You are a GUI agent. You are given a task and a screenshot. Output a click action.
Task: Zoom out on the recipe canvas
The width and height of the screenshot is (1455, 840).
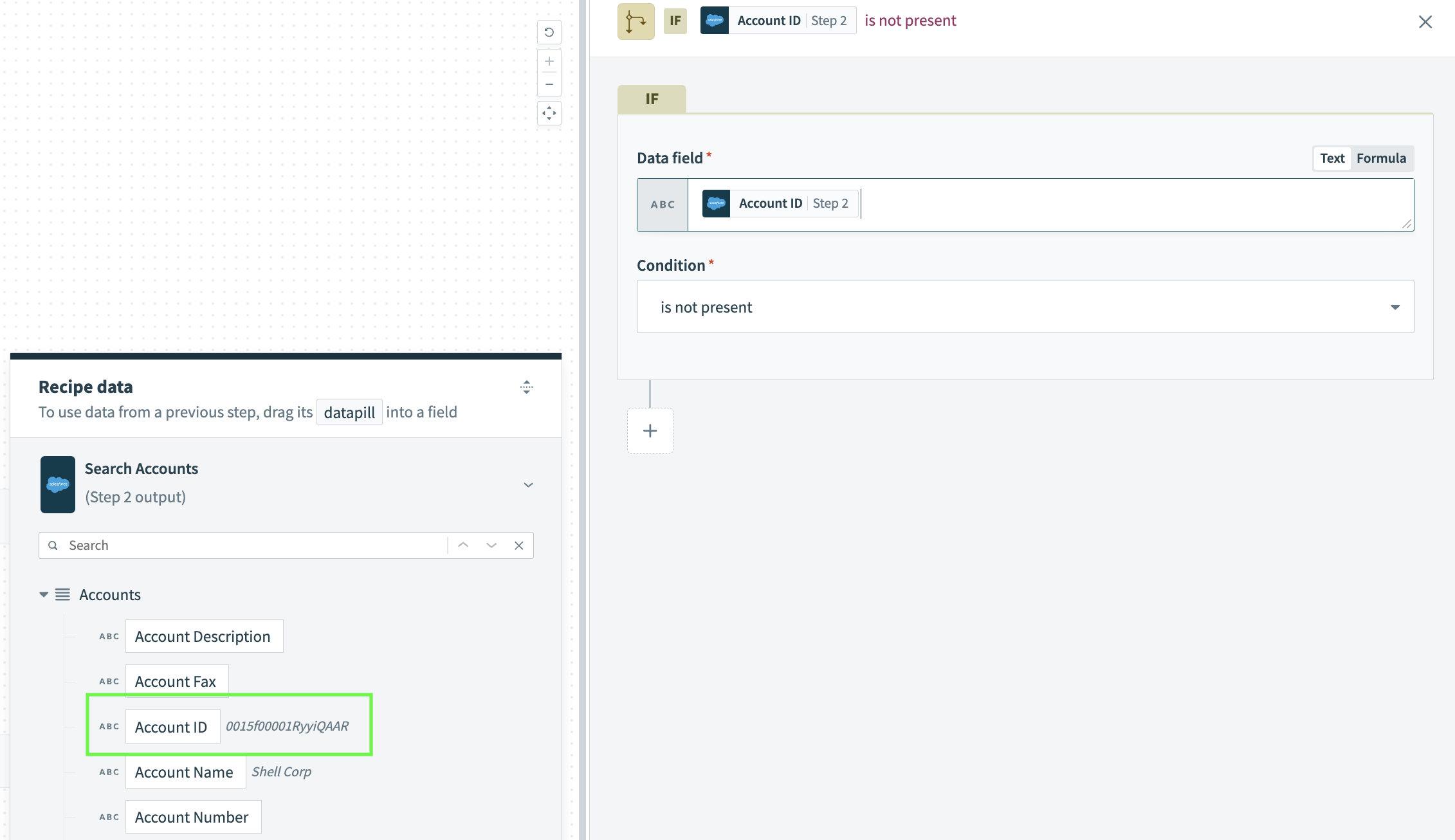[549, 84]
